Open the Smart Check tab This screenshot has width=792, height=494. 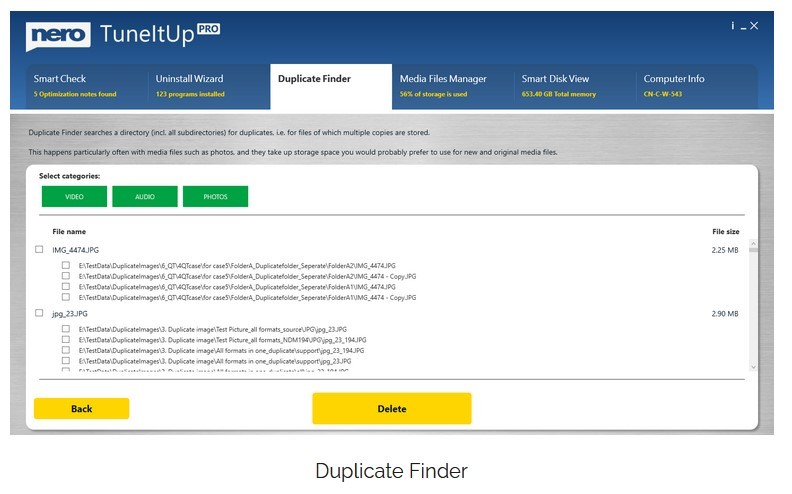(87, 86)
